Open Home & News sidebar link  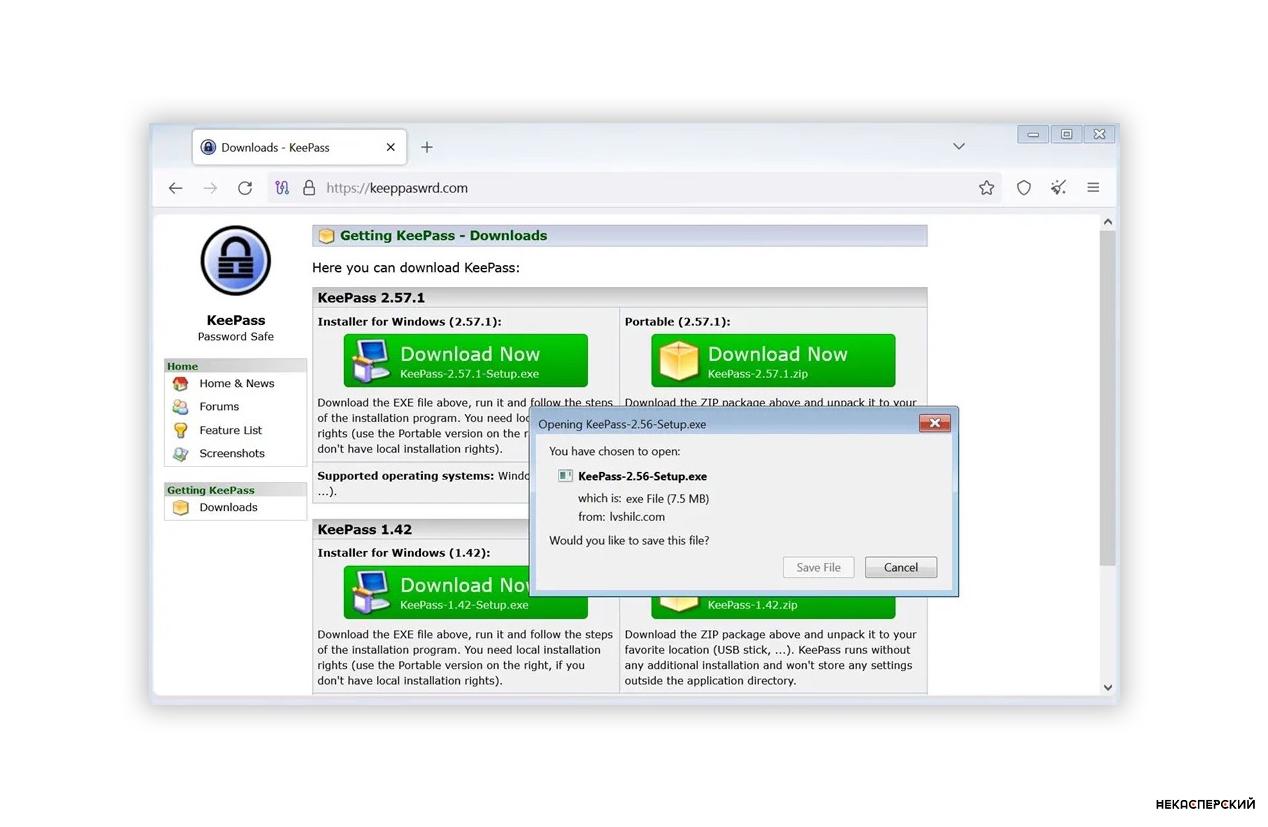236,383
